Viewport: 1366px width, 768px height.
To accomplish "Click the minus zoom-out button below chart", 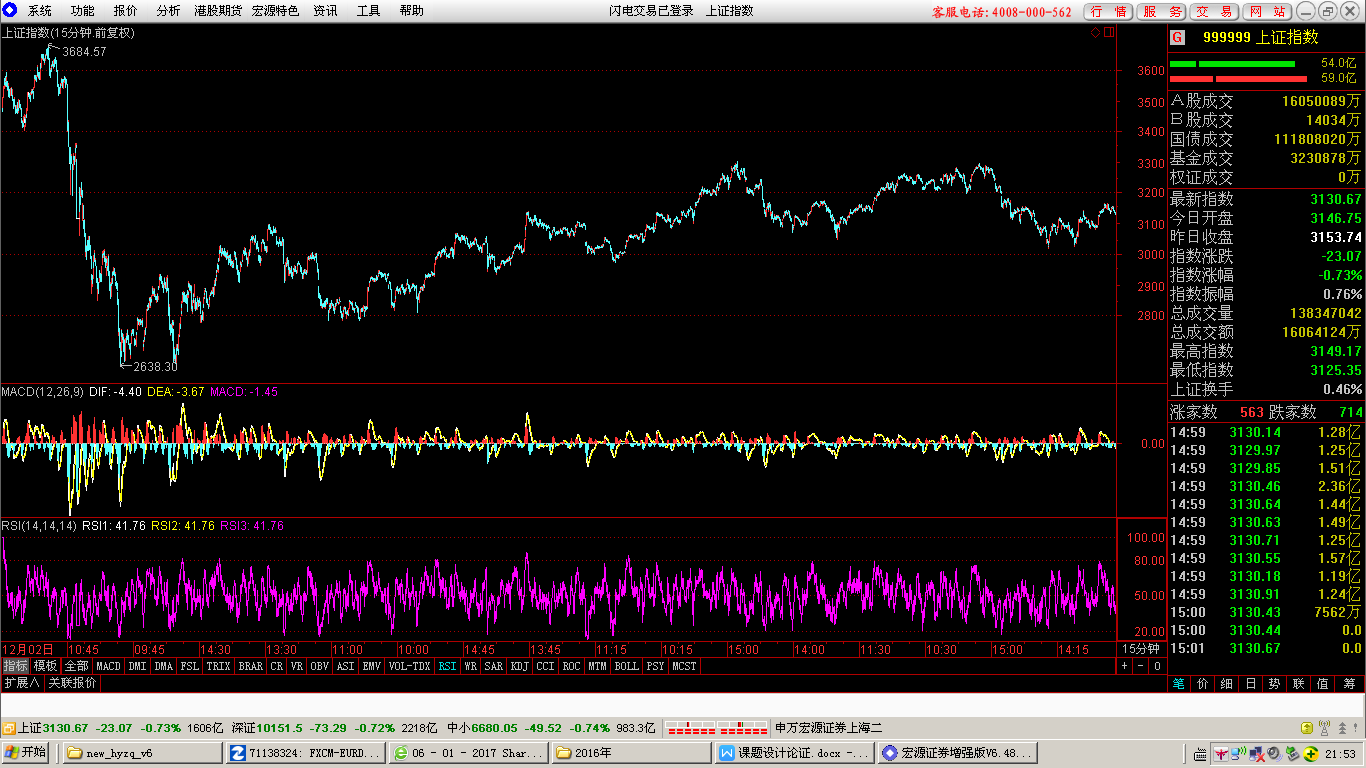I will 1140,665.
